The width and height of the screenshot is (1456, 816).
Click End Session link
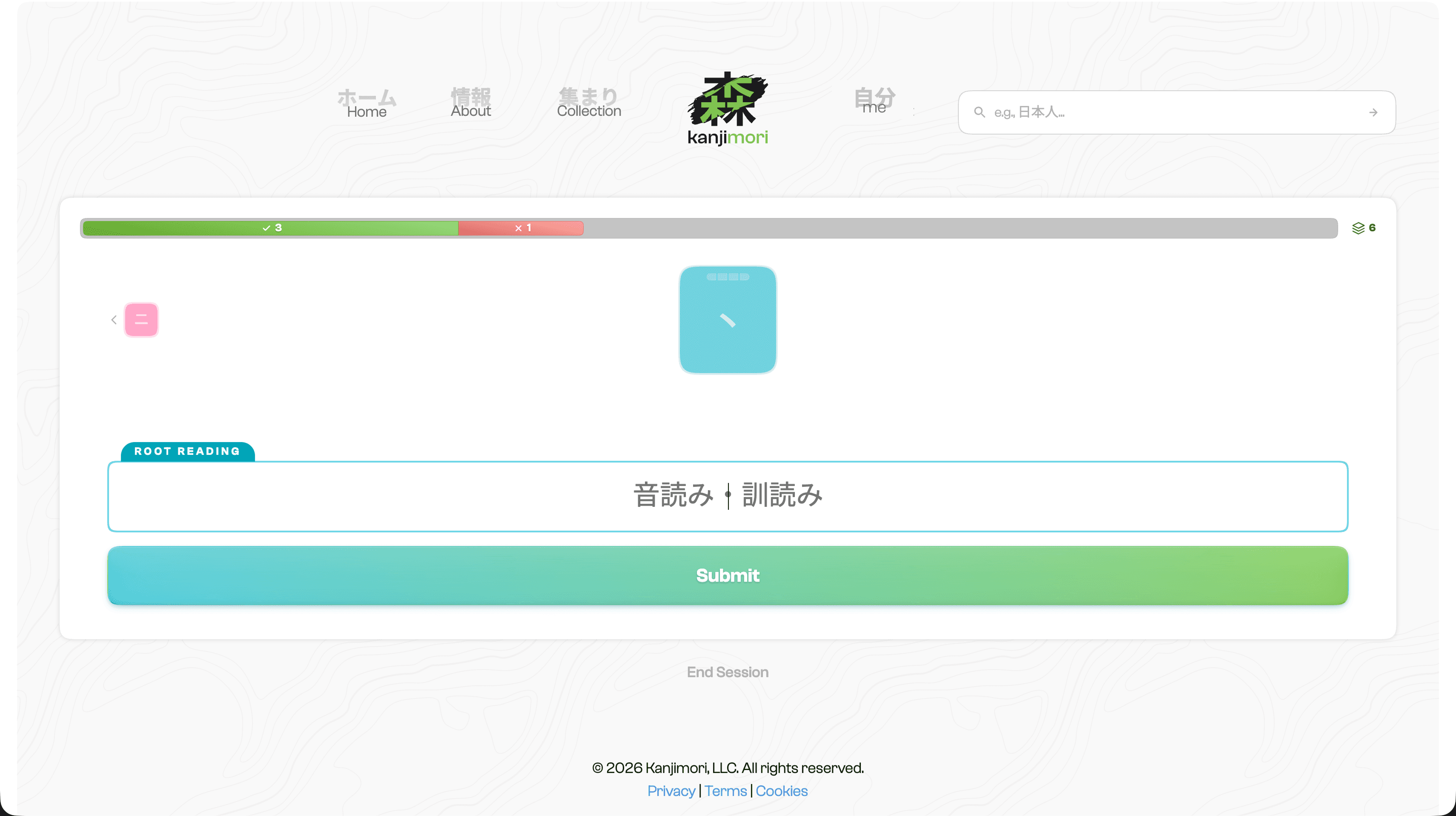point(728,672)
